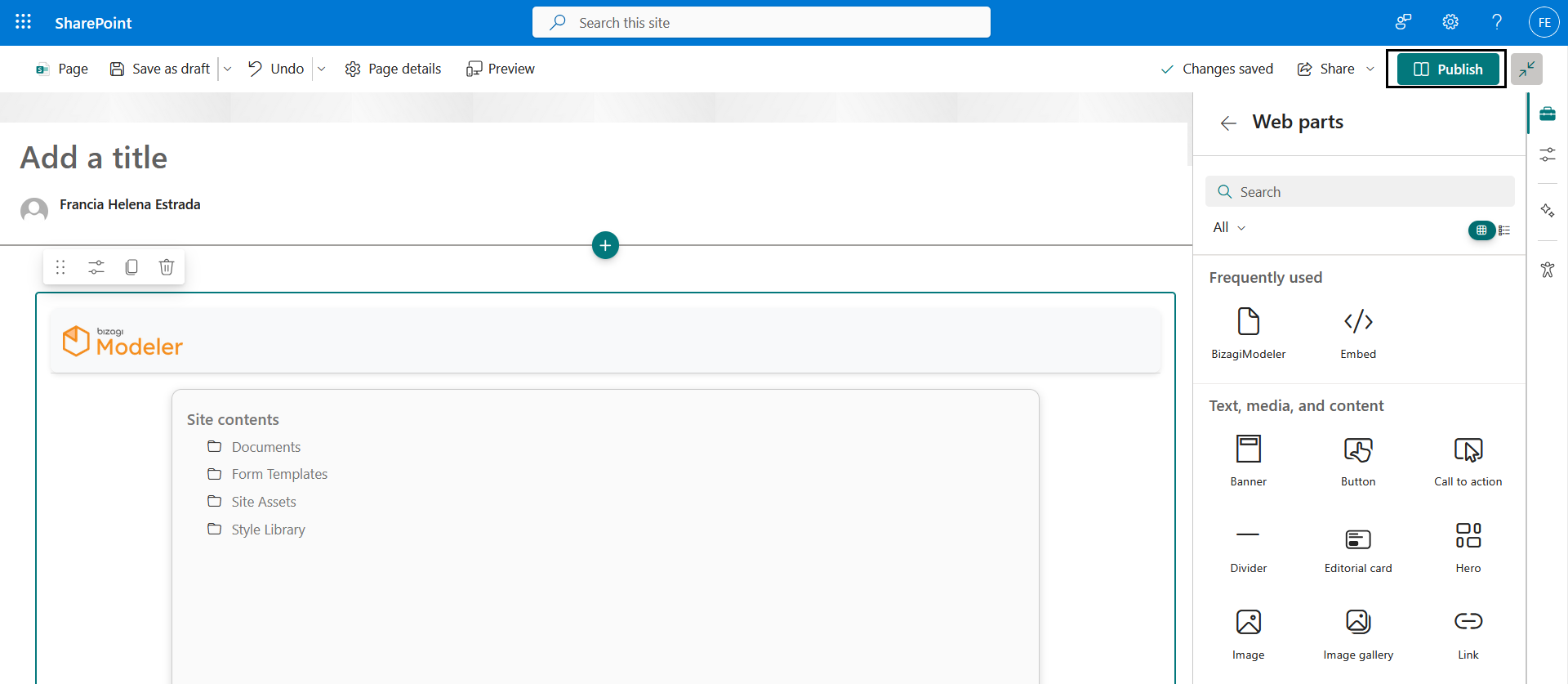Focus the Search this site box

click(x=761, y=22)
